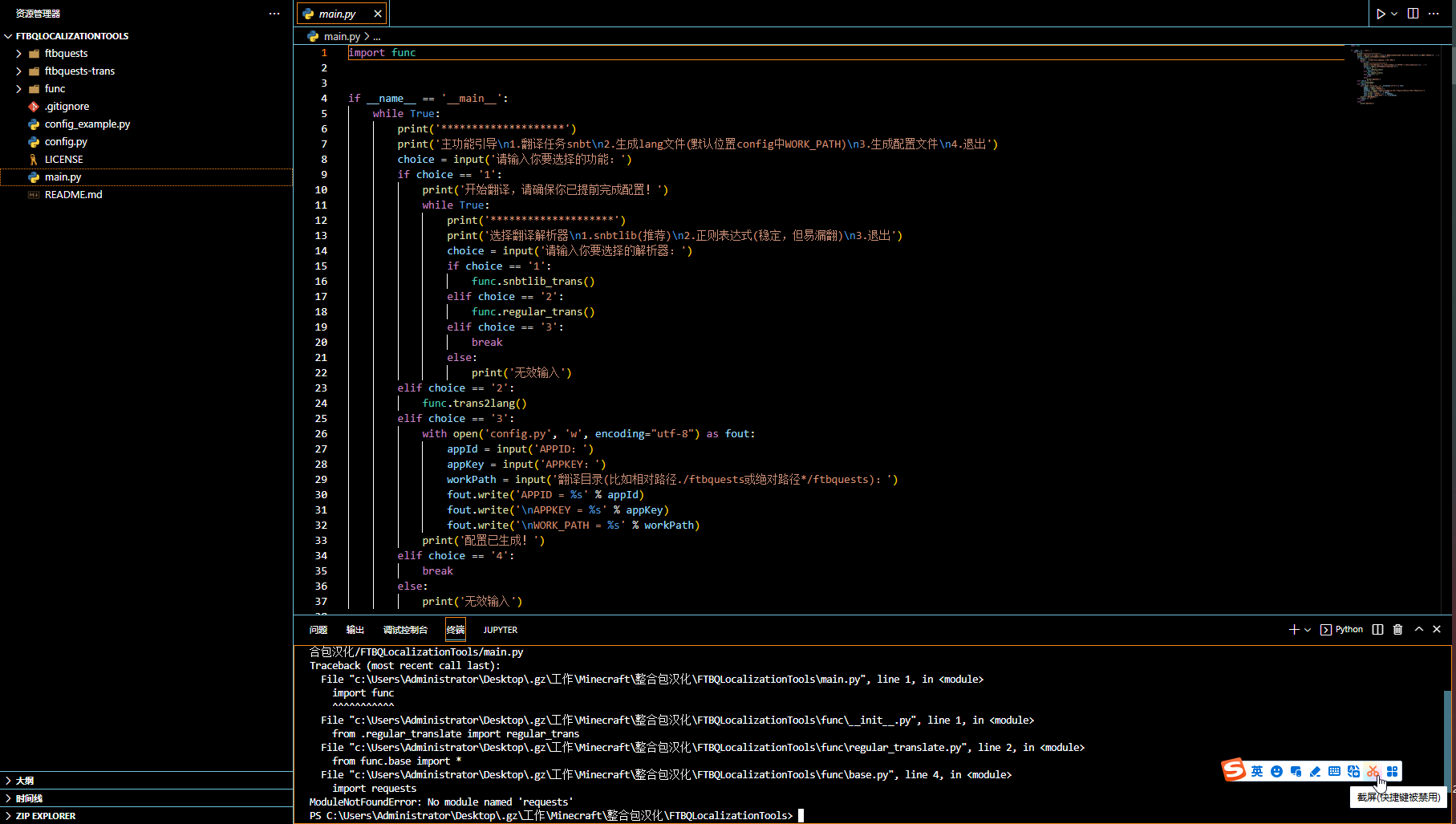Run the main.py file with the Run button
Viewport: 1456px width, 824px height.
click(x=1380, y=13)
